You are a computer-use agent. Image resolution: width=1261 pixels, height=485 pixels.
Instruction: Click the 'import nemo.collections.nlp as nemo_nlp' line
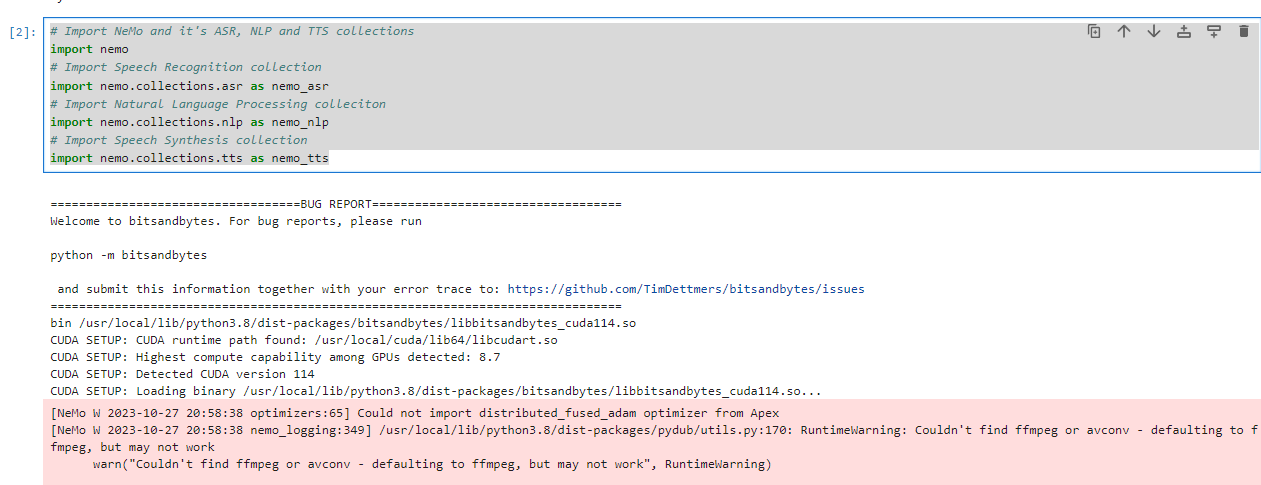(189, 122)
